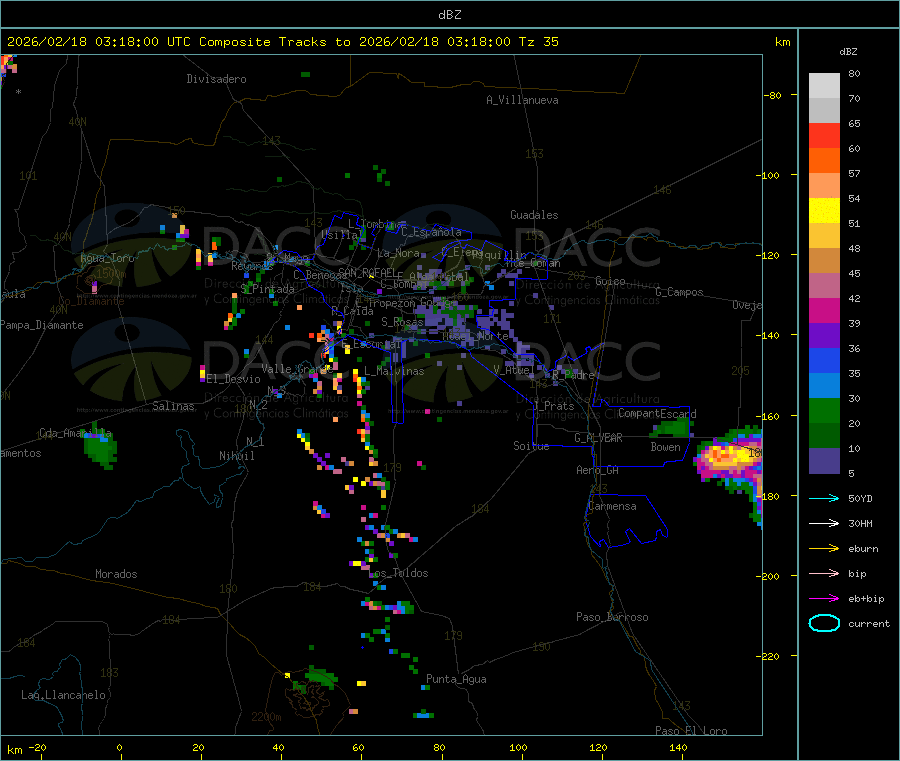Click the Composite Tracks timestamp header text
900x761 pixels.
[x=282, y=41]
